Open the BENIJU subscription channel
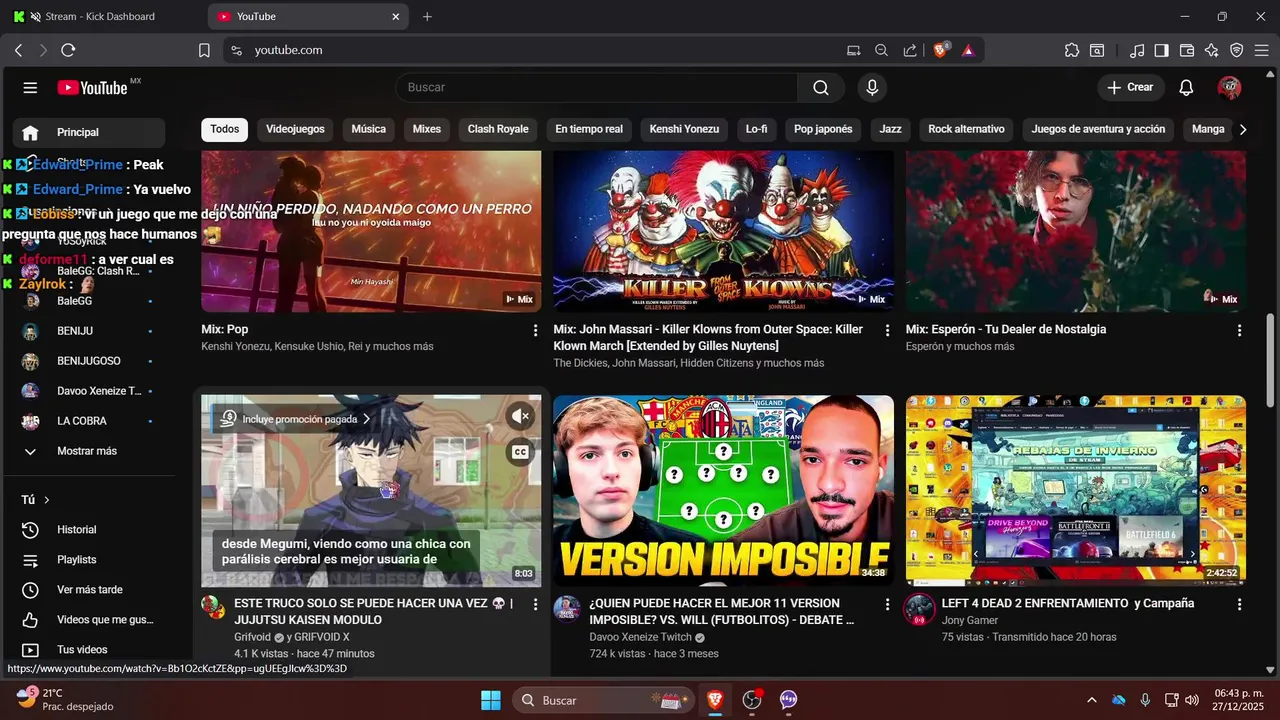Viewport: 1280px width, 720px height. point(89,331)
